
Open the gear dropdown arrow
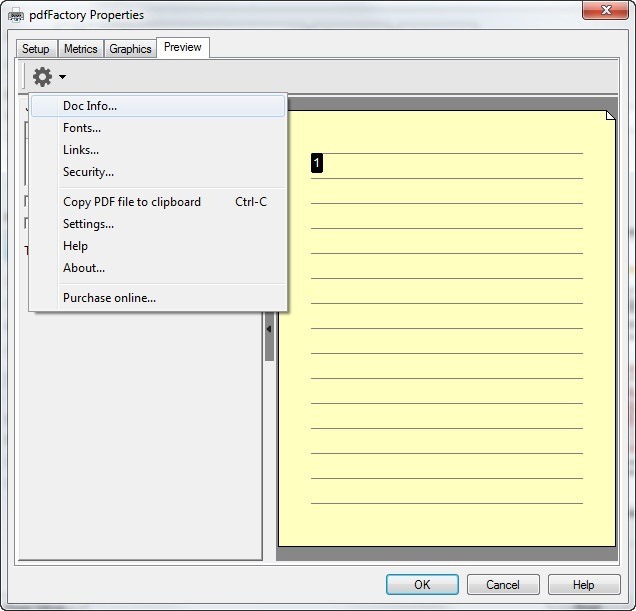pos(62,77)
